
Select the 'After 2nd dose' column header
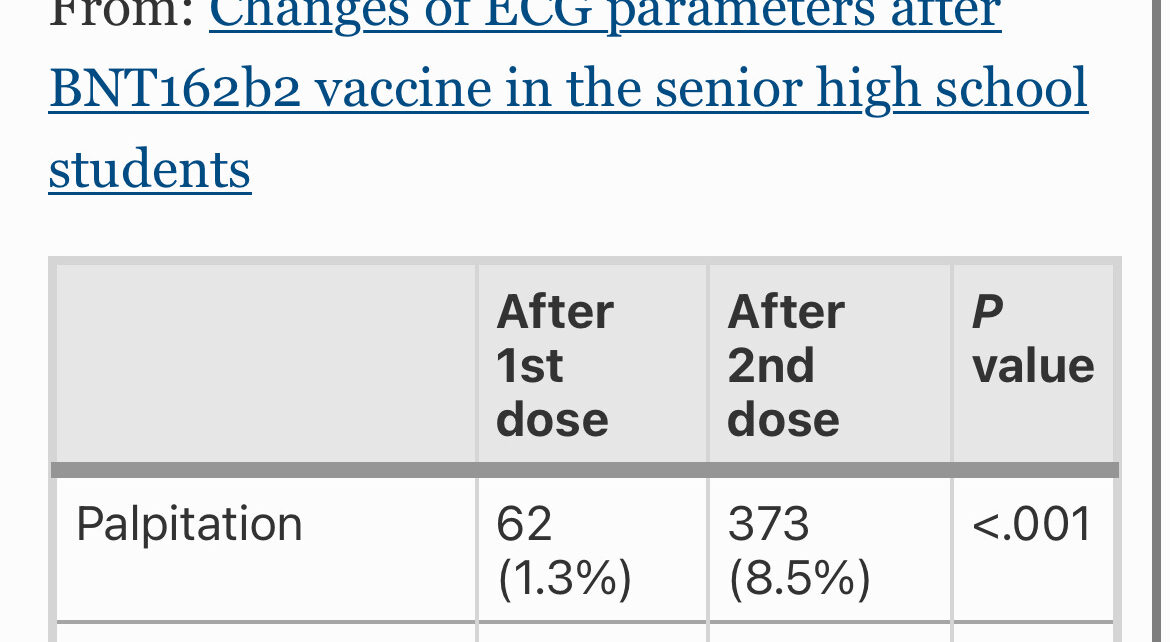tap(829, 364)
